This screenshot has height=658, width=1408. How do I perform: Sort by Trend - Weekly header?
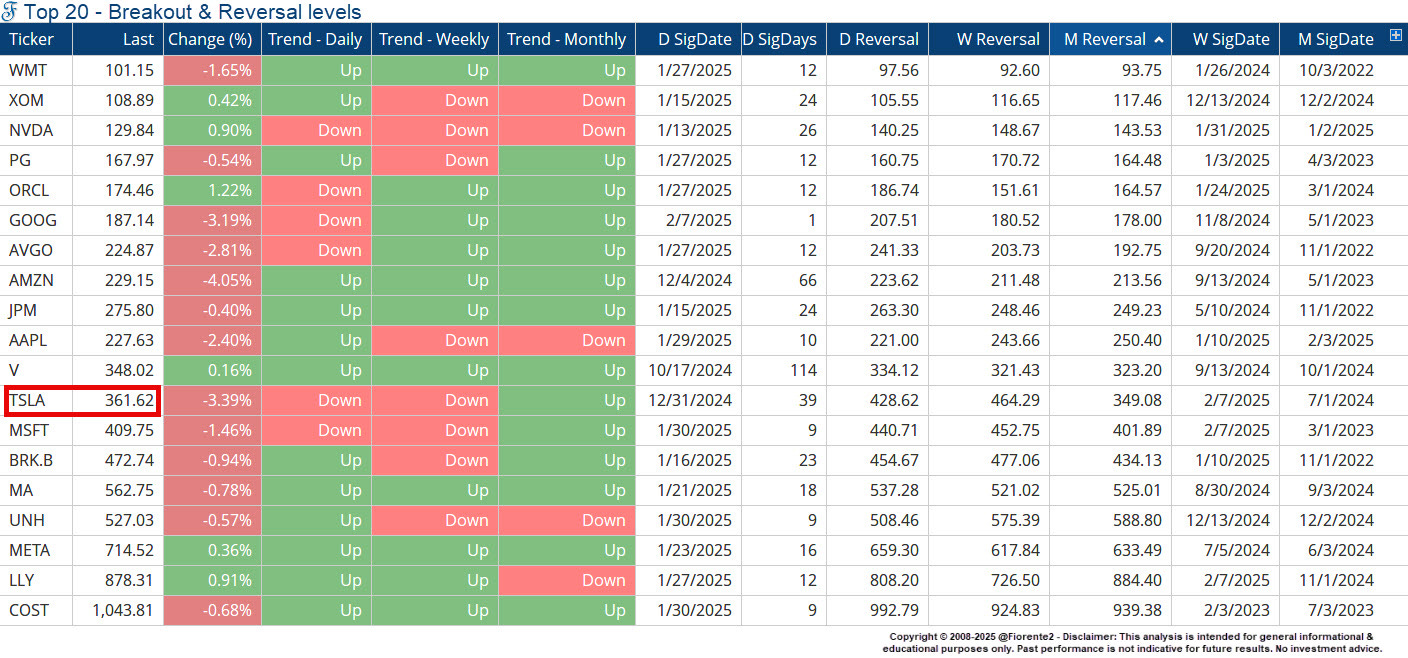pyautogui.click(x=434, y=39)
